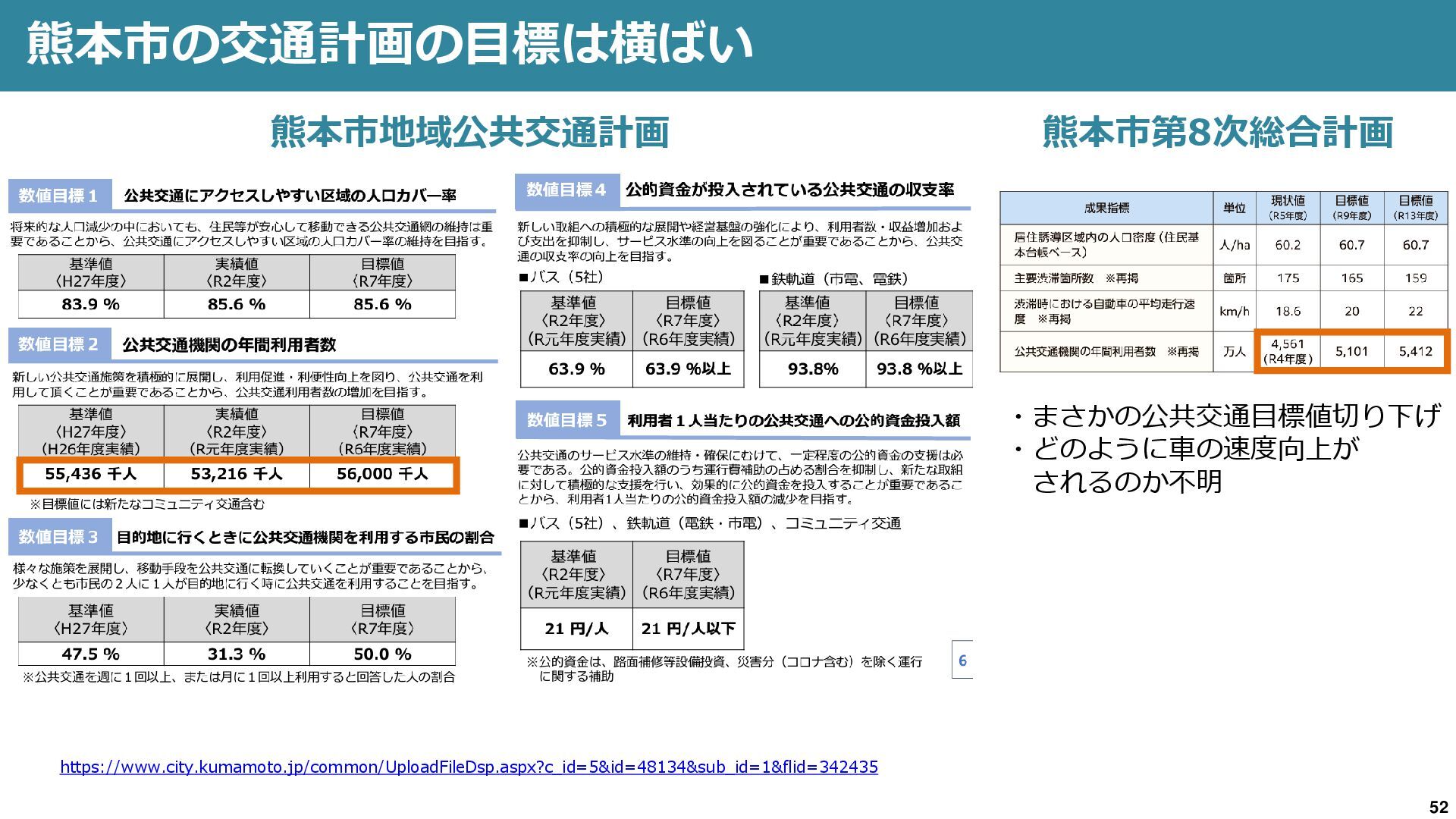Click the slide number 52
Screen dimensions: 1456x819
coord(1437,807)
